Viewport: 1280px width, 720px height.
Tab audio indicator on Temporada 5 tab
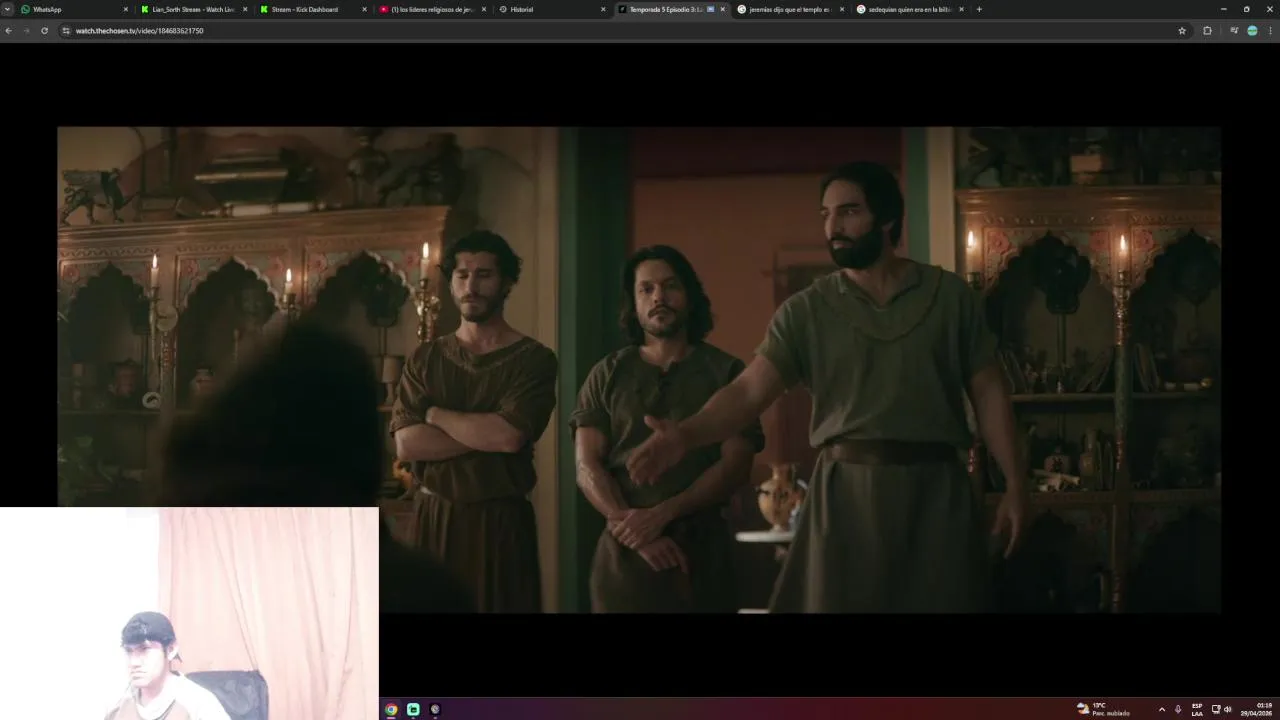click(x=711, y=9)
